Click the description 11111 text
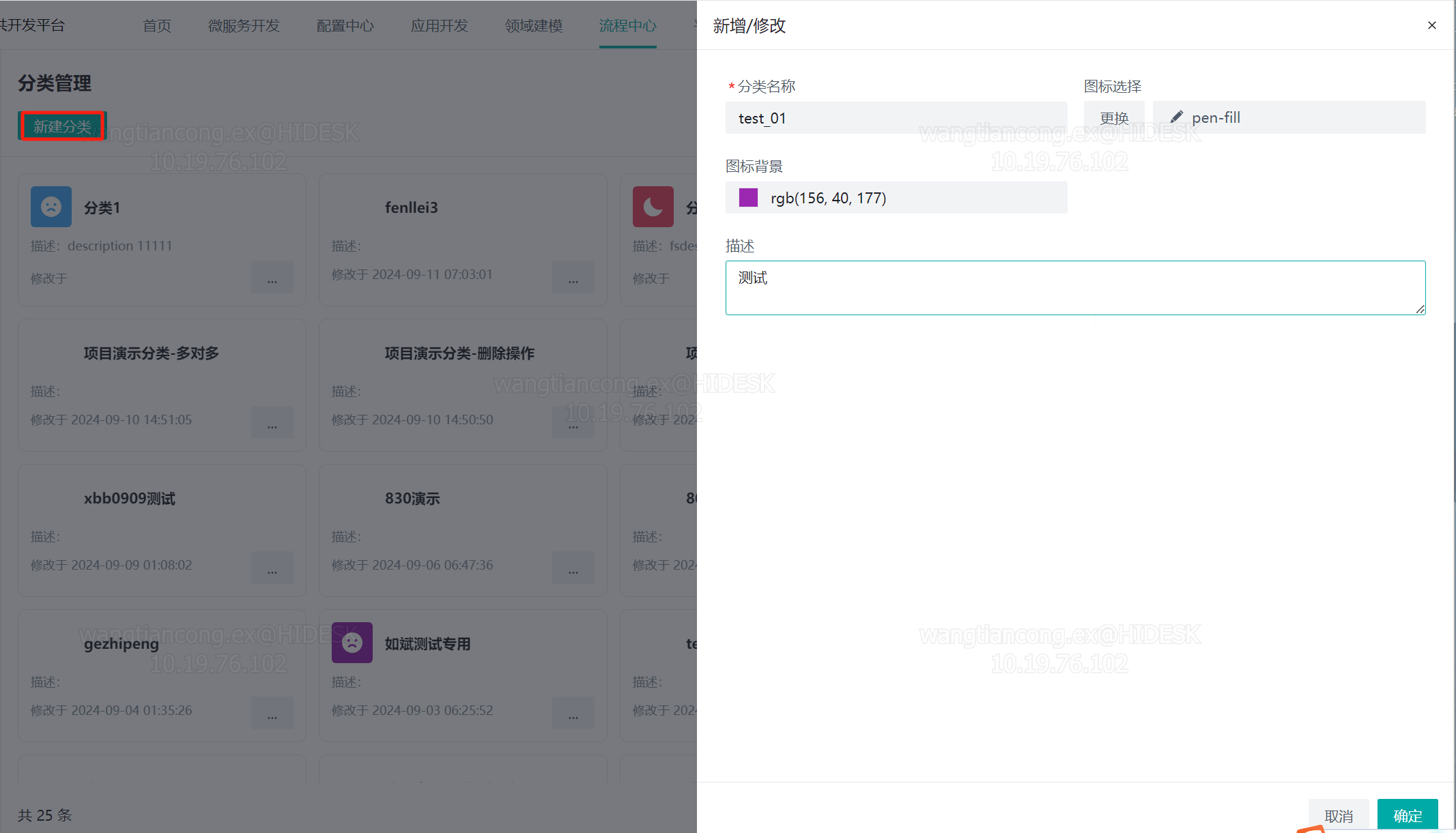 tap(120, 246)
